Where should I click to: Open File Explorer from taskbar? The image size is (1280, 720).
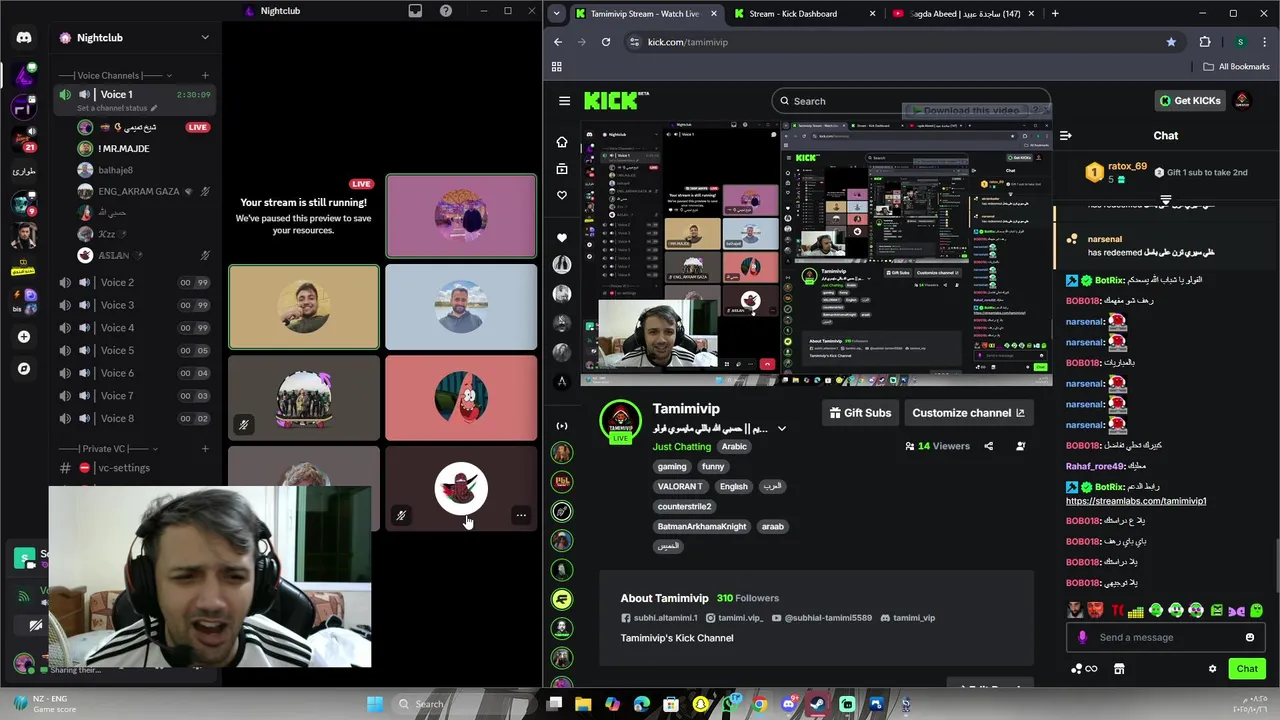click(583, 704)
